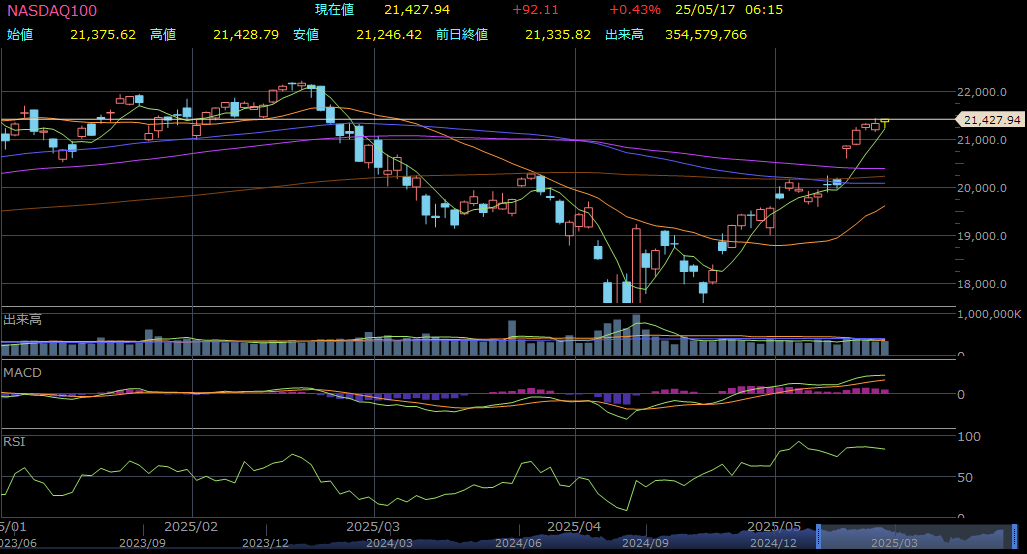Click the NASDAQ100 chart title
This screenshot has width=1027, height=554.
coord(52,10)
